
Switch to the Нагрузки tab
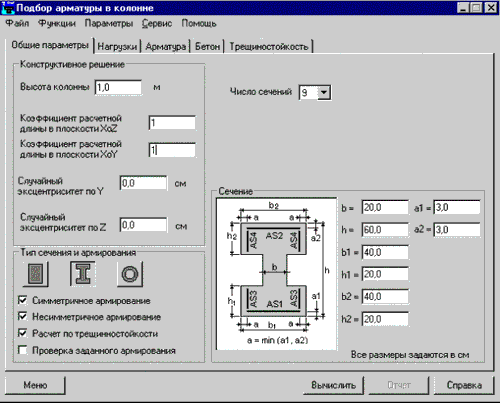[x=117, y=46]
